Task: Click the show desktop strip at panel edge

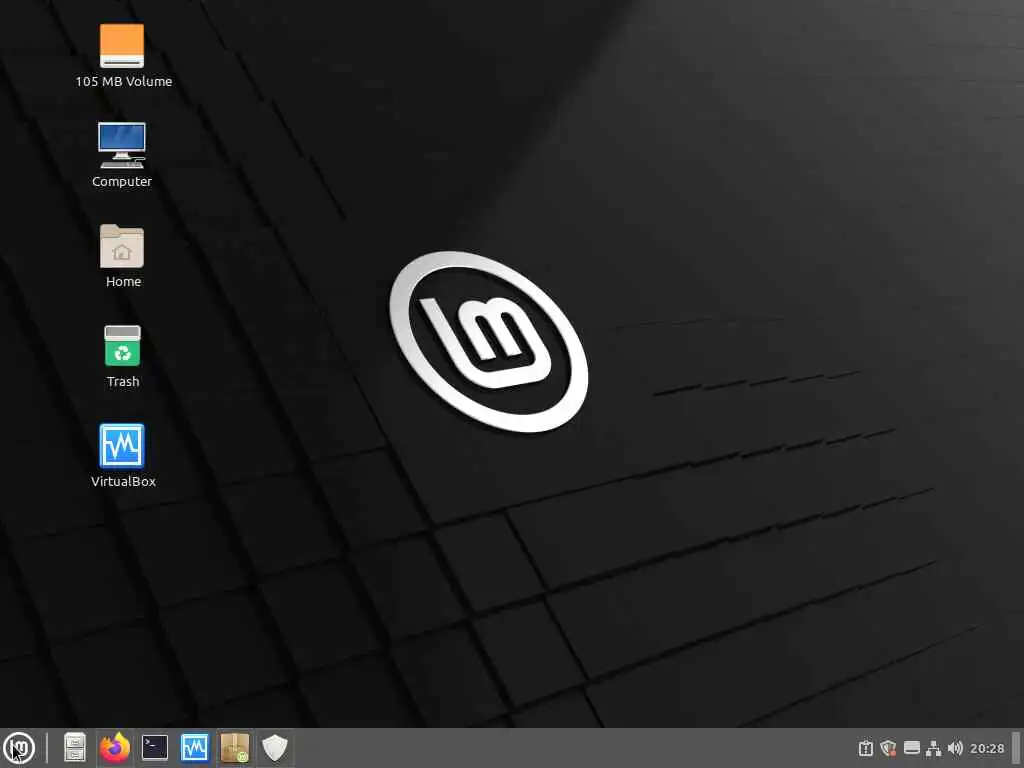Action: 1017,748
